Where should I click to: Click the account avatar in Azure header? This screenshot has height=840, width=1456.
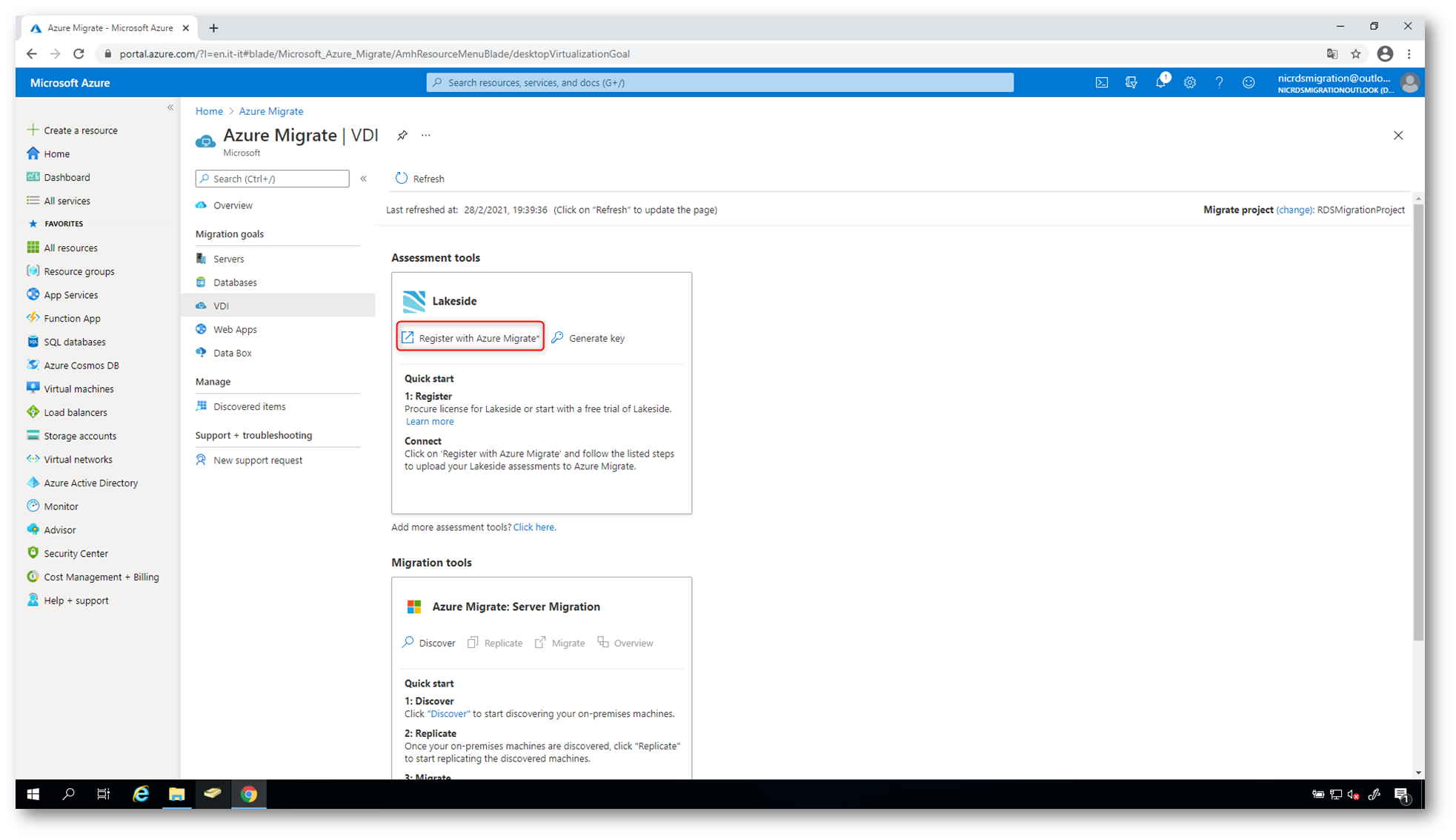[1409, 83]
